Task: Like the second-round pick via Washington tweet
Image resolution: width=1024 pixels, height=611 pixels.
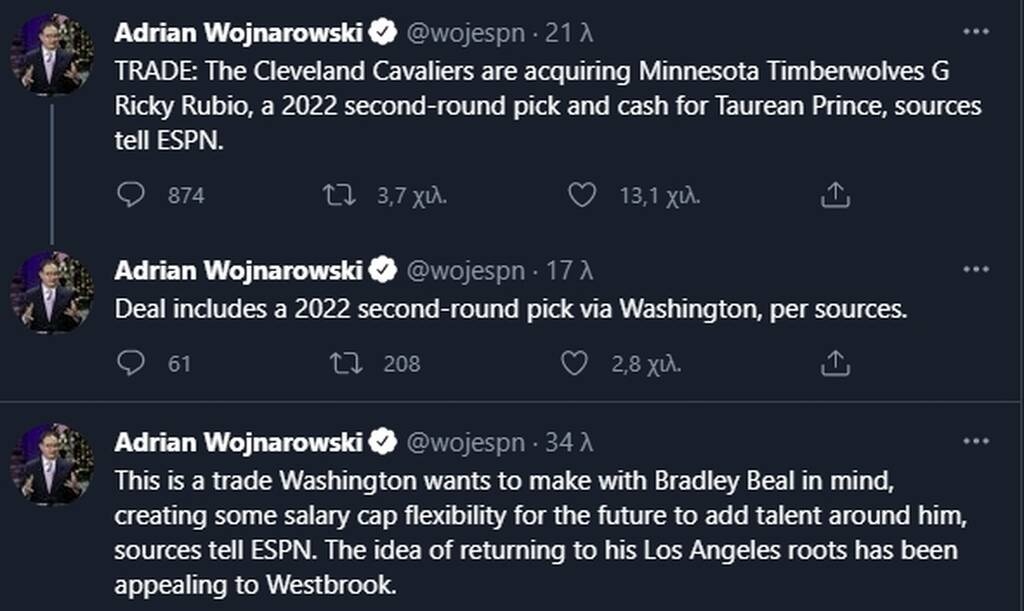Action: tap(574, 364)
